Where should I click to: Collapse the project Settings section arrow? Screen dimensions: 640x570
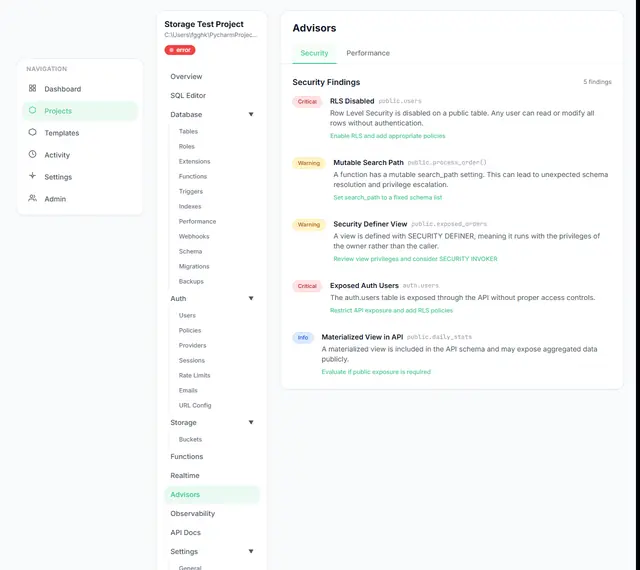coord(251,552)
